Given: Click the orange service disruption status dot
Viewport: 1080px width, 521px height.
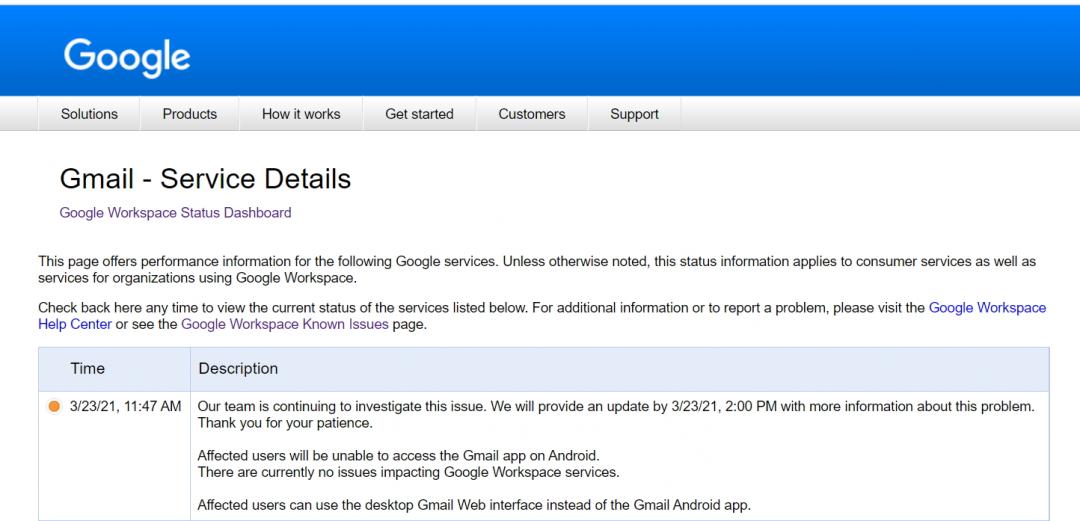Looking at the screenshot, I should point(54,407).
